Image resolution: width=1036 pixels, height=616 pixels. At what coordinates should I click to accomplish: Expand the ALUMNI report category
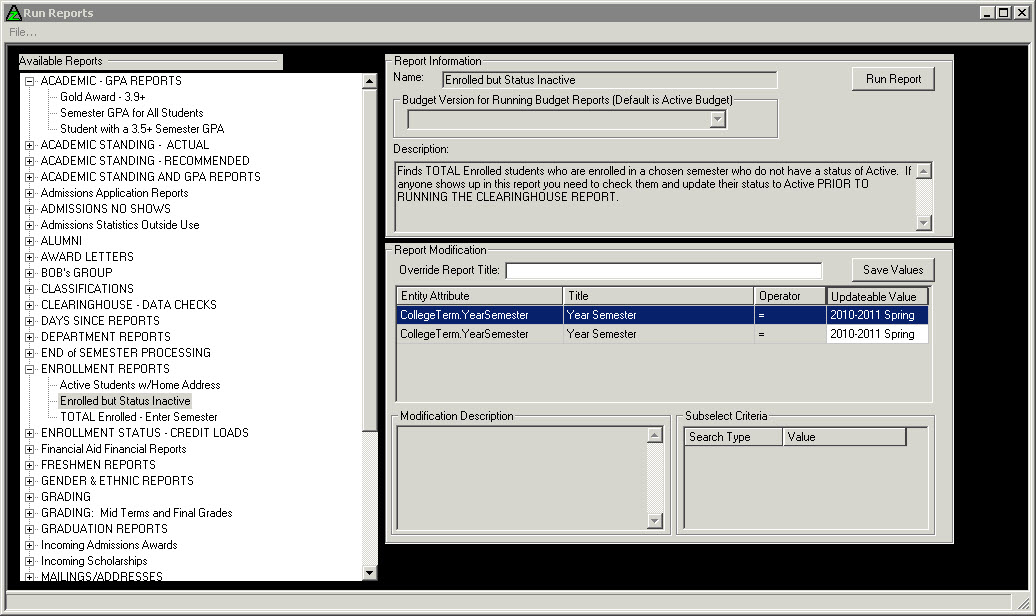click(30, 241)
